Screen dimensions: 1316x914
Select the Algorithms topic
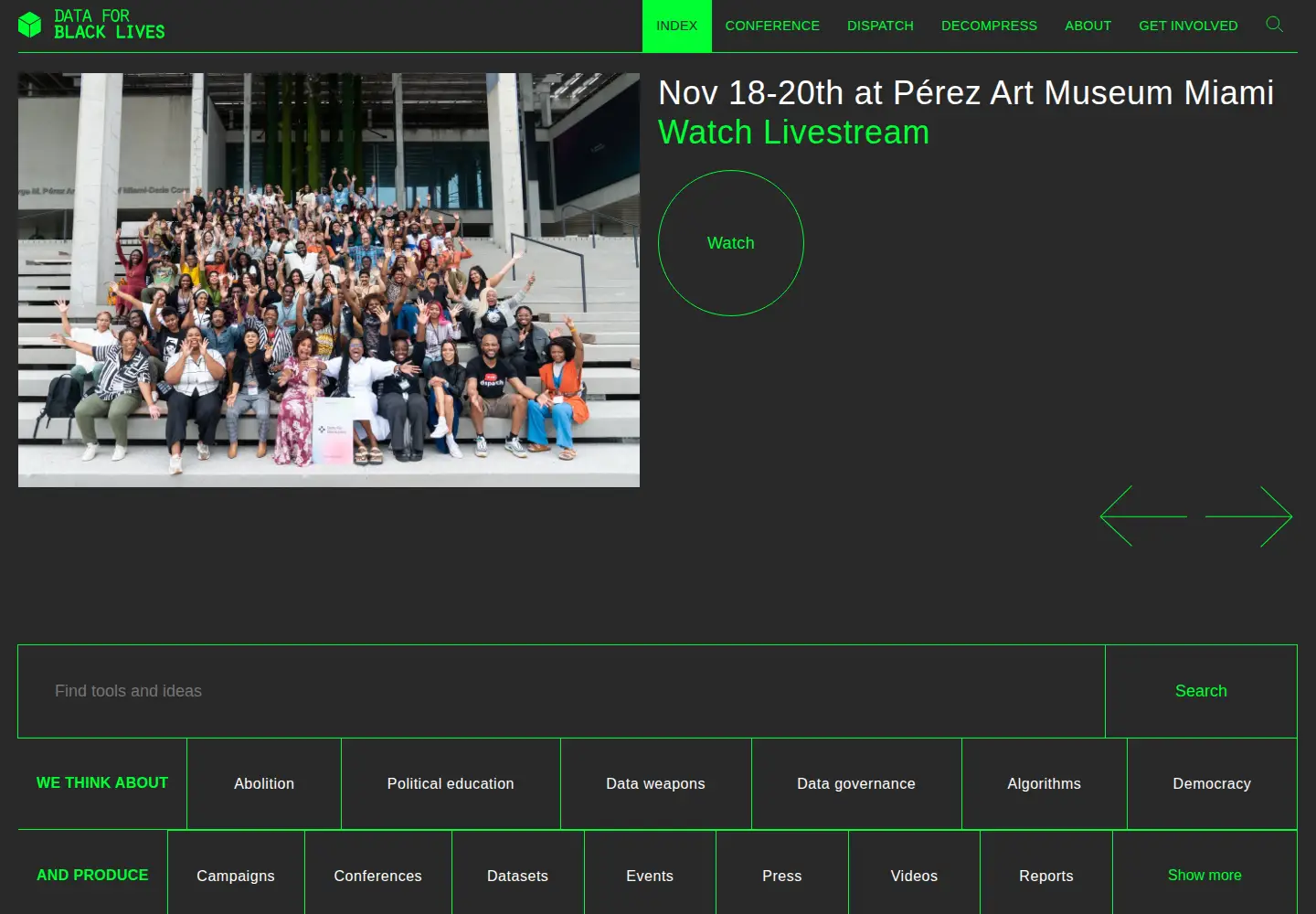coord(1044,783)
